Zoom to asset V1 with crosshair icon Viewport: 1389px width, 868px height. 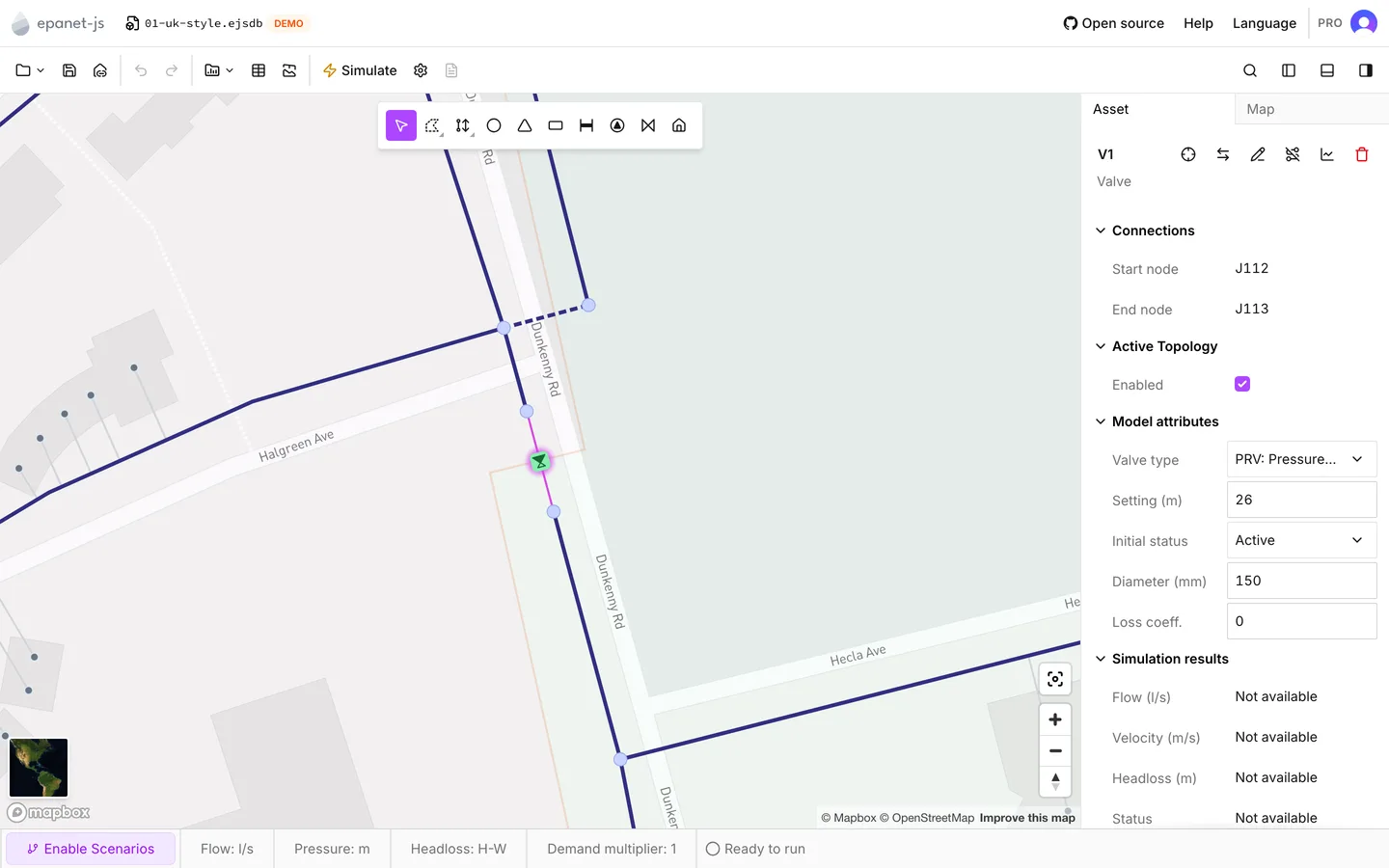[1188, 154]
